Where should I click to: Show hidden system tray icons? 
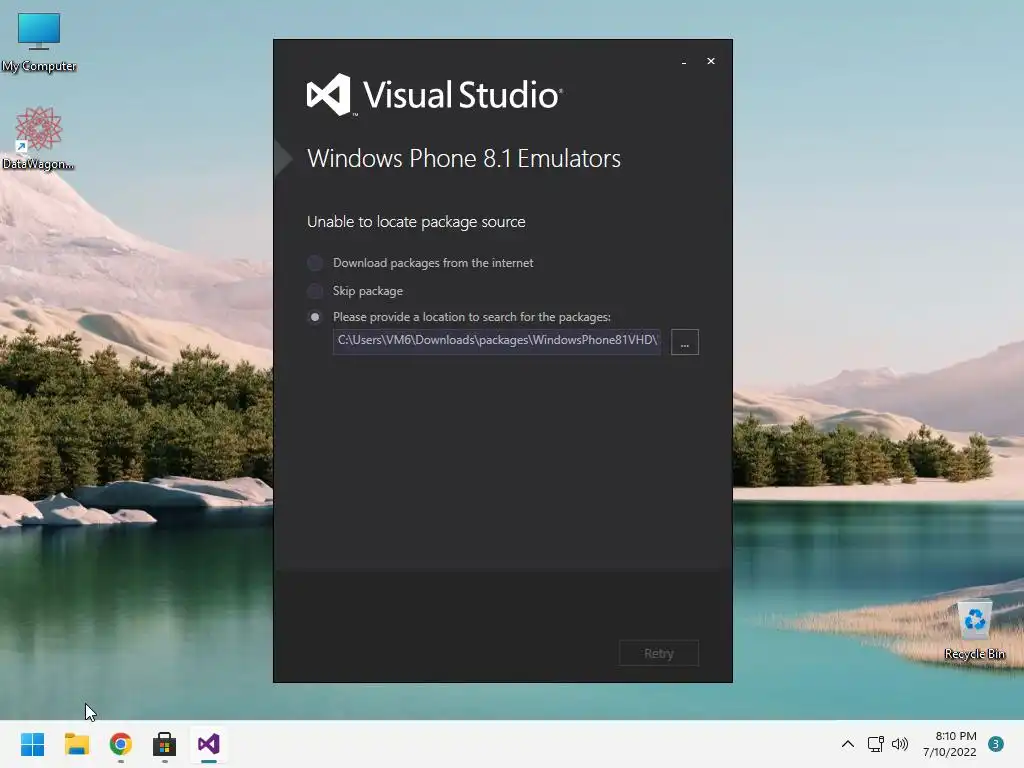click(848, 744)
